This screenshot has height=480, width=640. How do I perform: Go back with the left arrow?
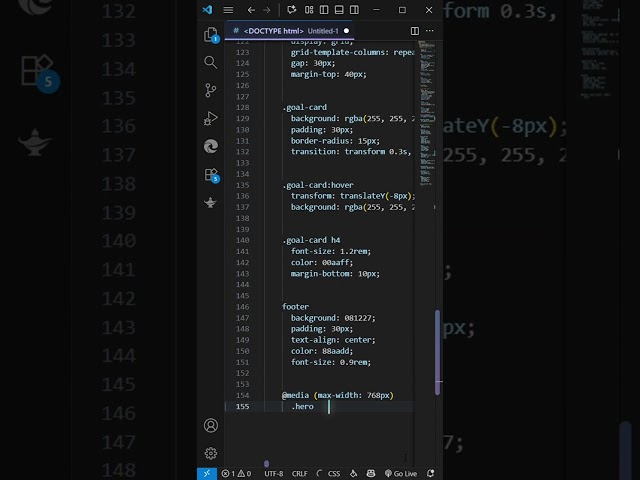pos(251,10)
